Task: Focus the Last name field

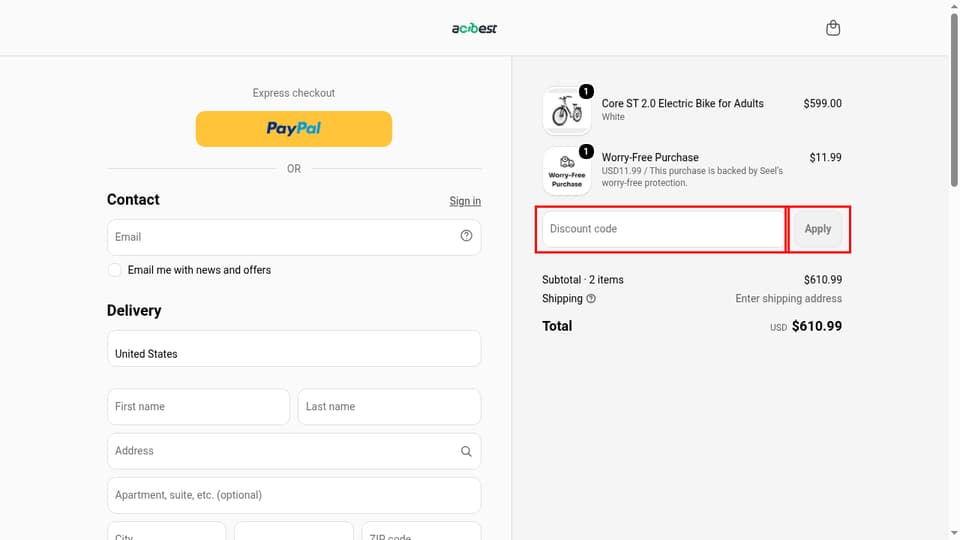Action: [x=389, y=407]
